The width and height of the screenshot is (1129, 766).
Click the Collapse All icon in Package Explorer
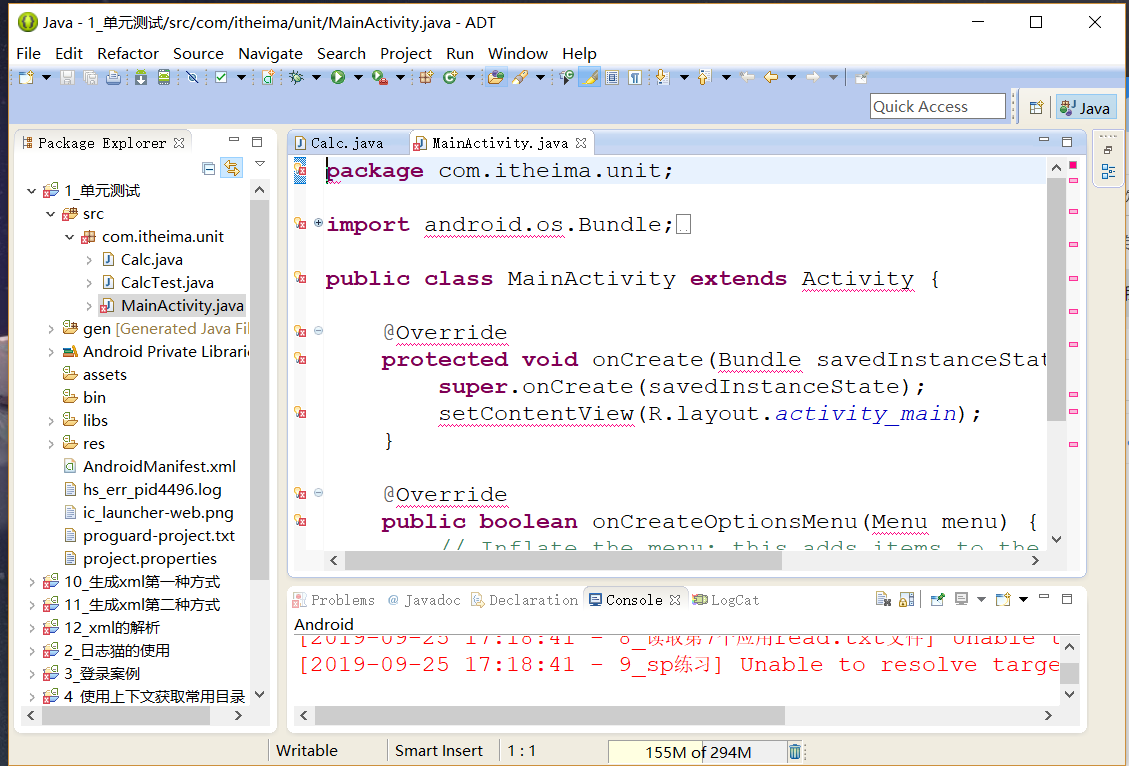click(209, 169)
